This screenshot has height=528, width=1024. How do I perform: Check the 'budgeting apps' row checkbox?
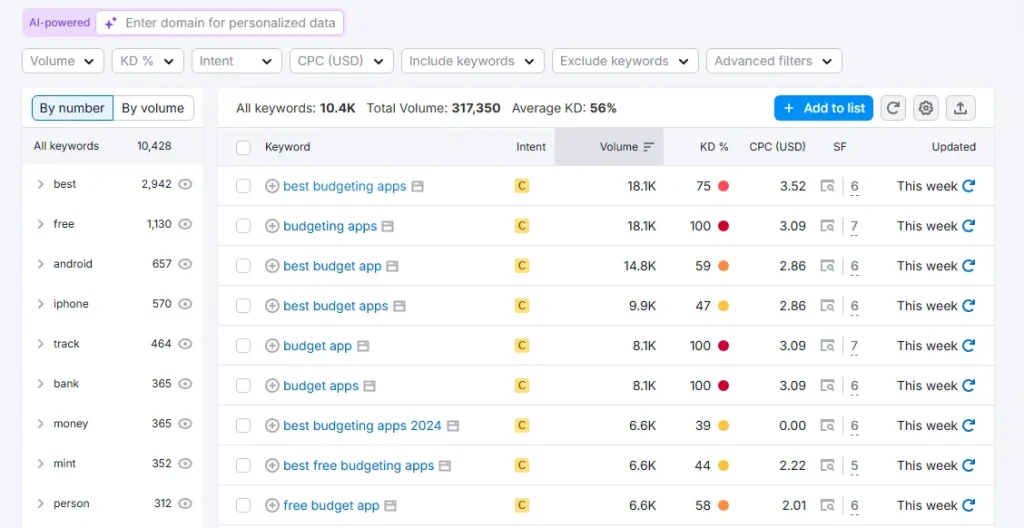(x=243, y=226)
